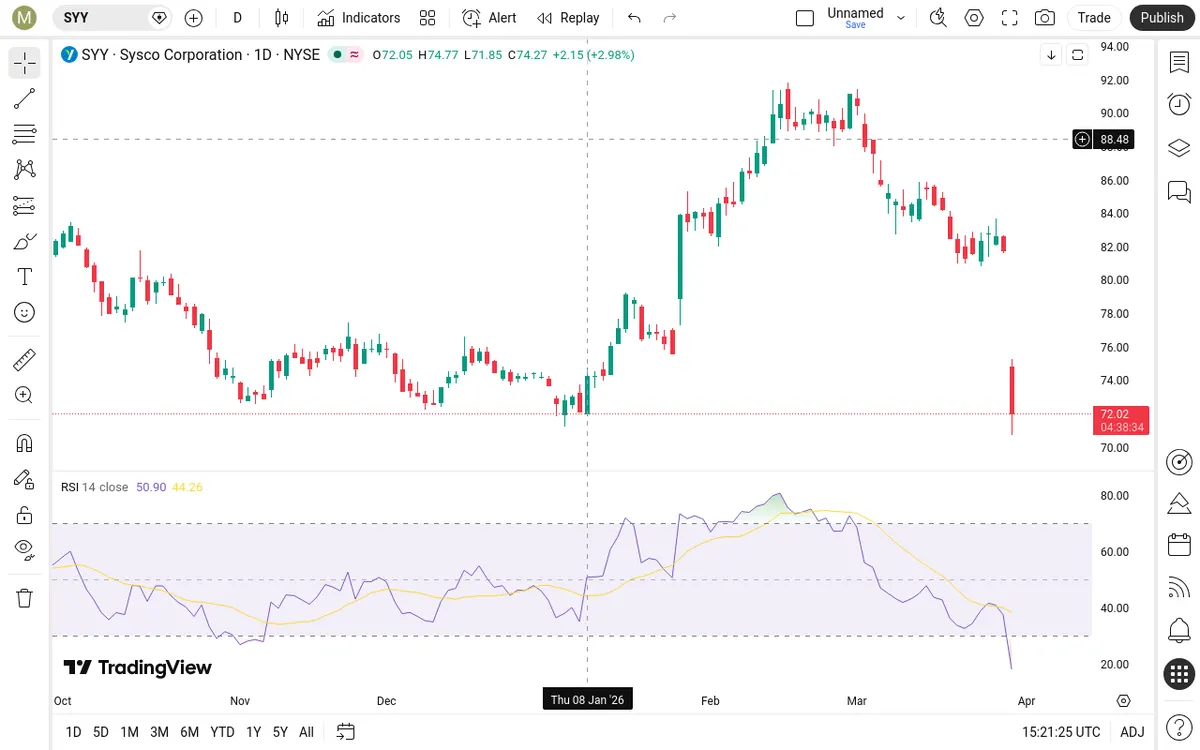The image size is (1200, 750).
Task: Click the Trade button
Action: point(1094,18)
